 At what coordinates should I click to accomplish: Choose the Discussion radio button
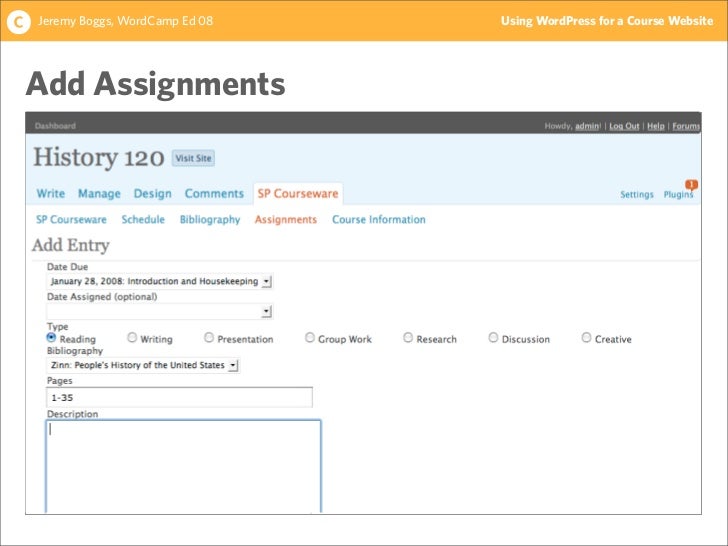pos(493,338)
